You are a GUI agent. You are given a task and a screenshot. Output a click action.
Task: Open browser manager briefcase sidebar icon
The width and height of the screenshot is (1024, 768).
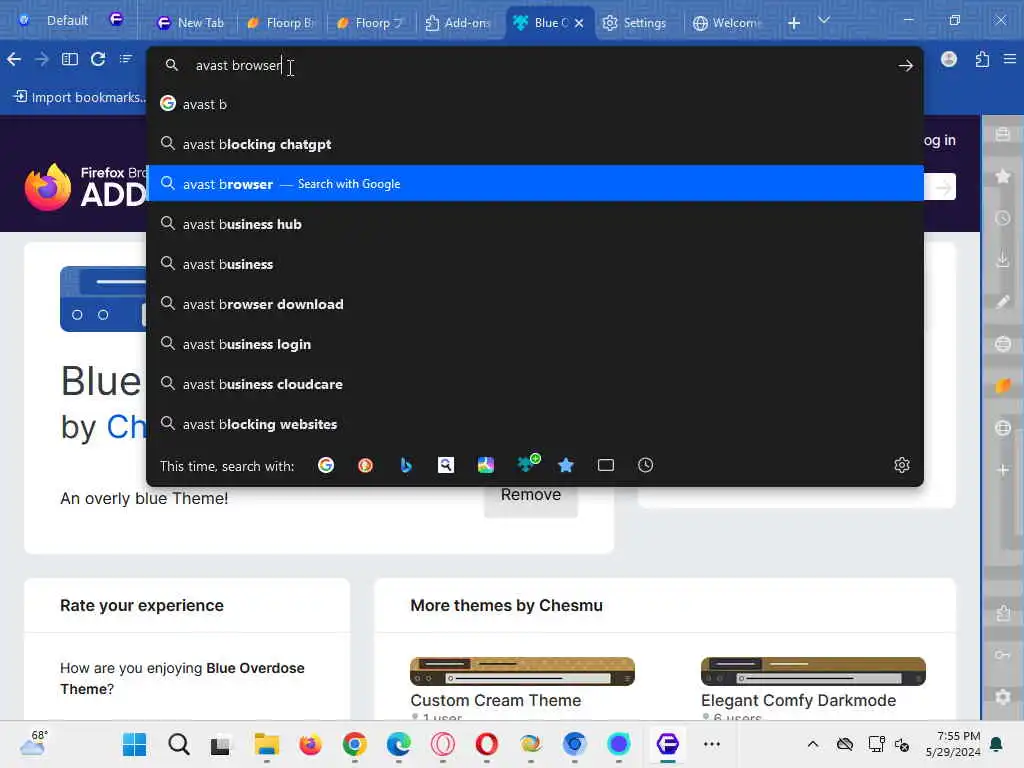tap(1003, 135)
